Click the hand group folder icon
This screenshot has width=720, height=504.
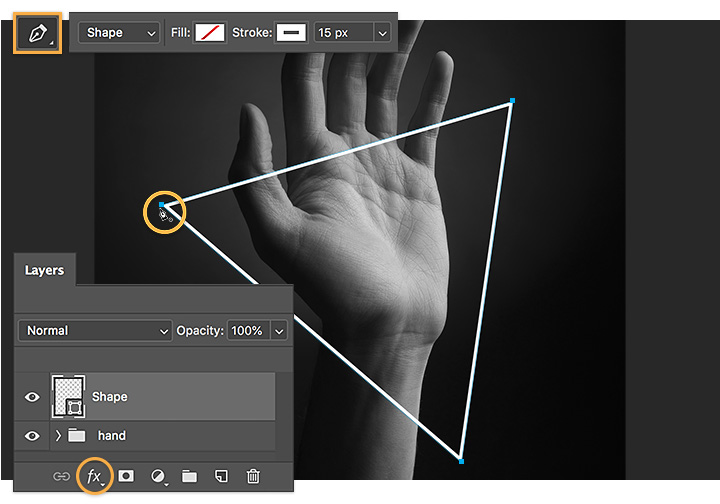click(77, 435)
